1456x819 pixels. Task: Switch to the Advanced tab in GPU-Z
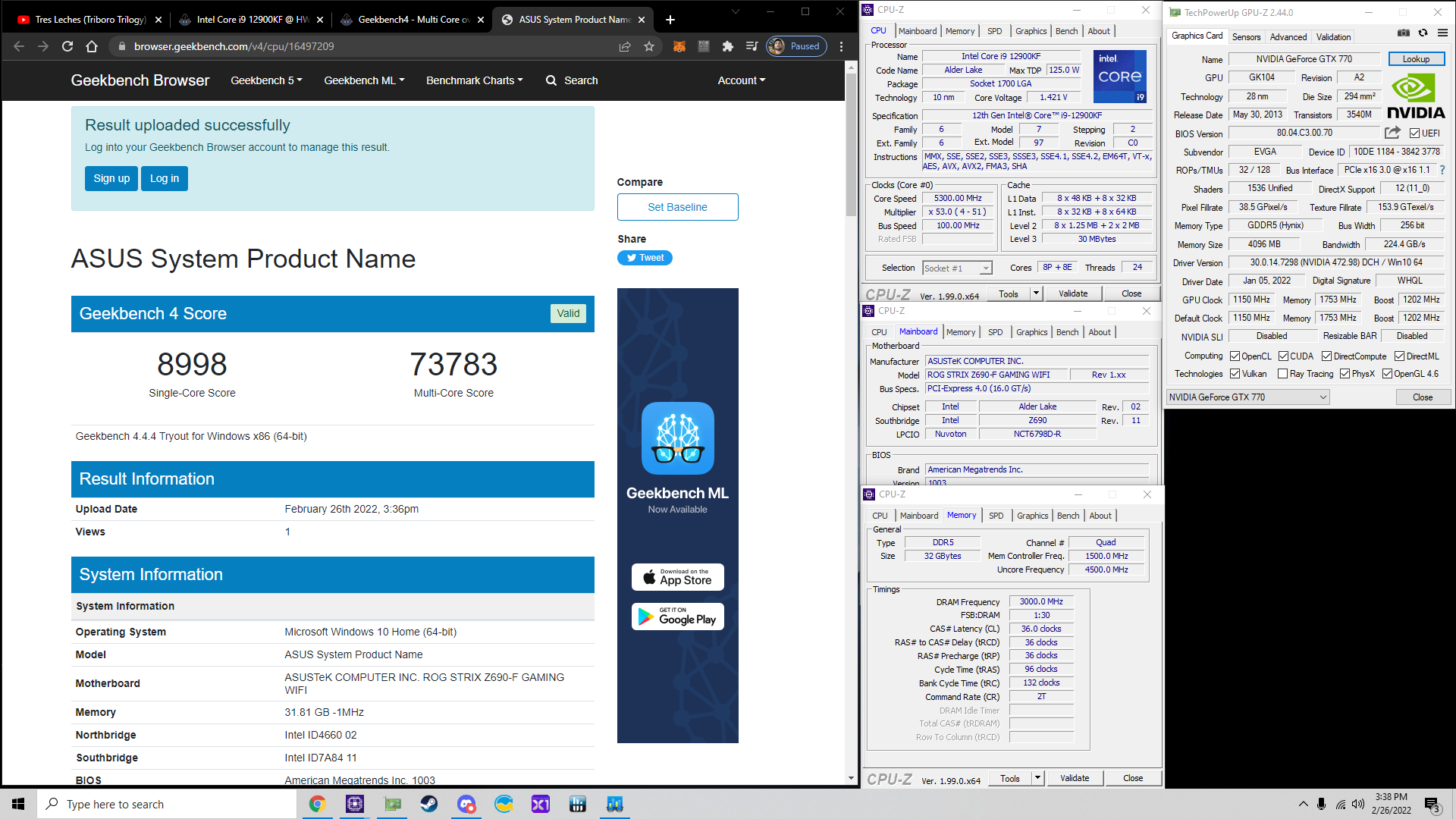pyautogui.click(x=1288, y=37)
